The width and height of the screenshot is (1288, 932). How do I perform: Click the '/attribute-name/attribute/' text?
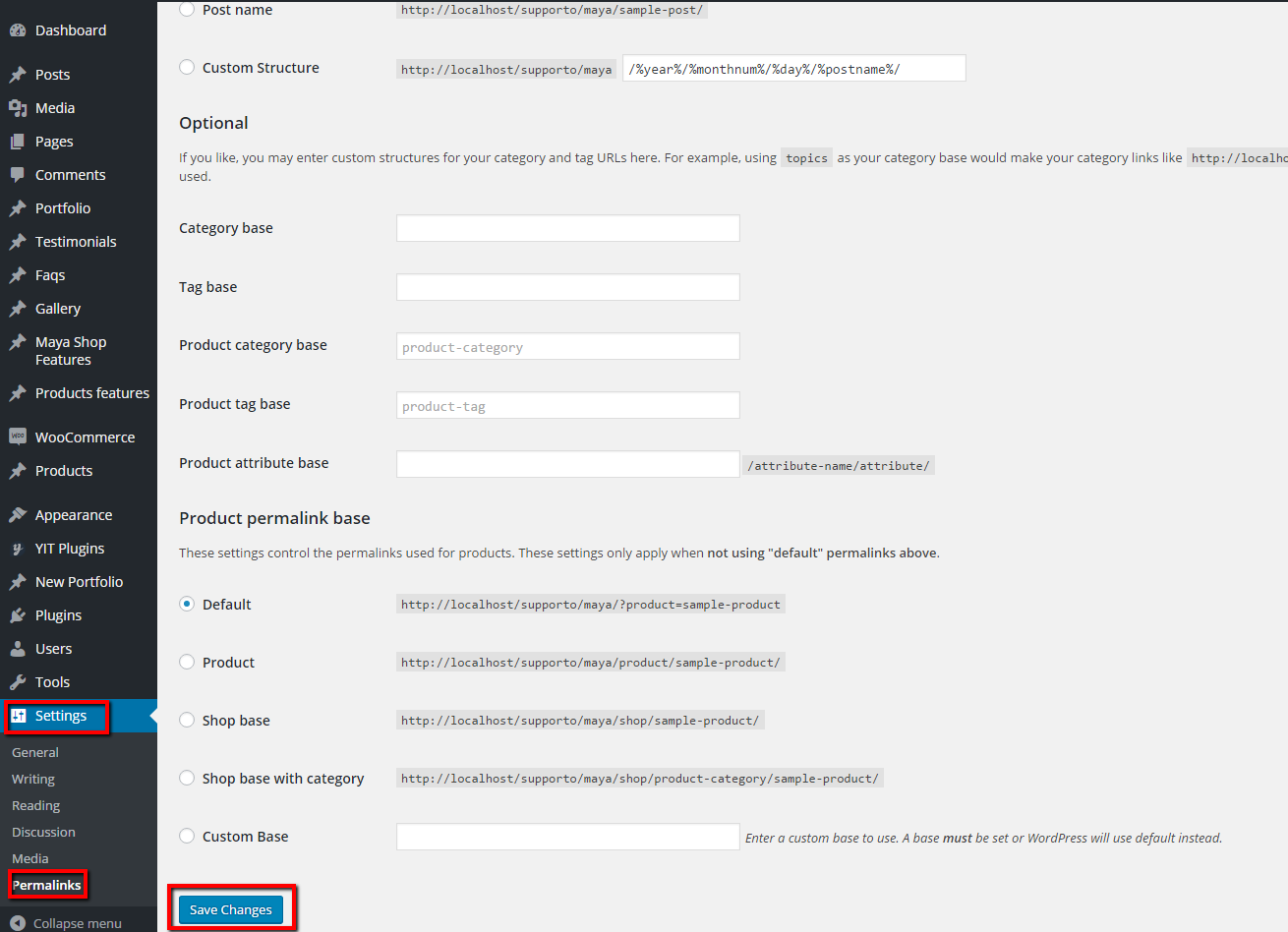[x=838, y=465]
